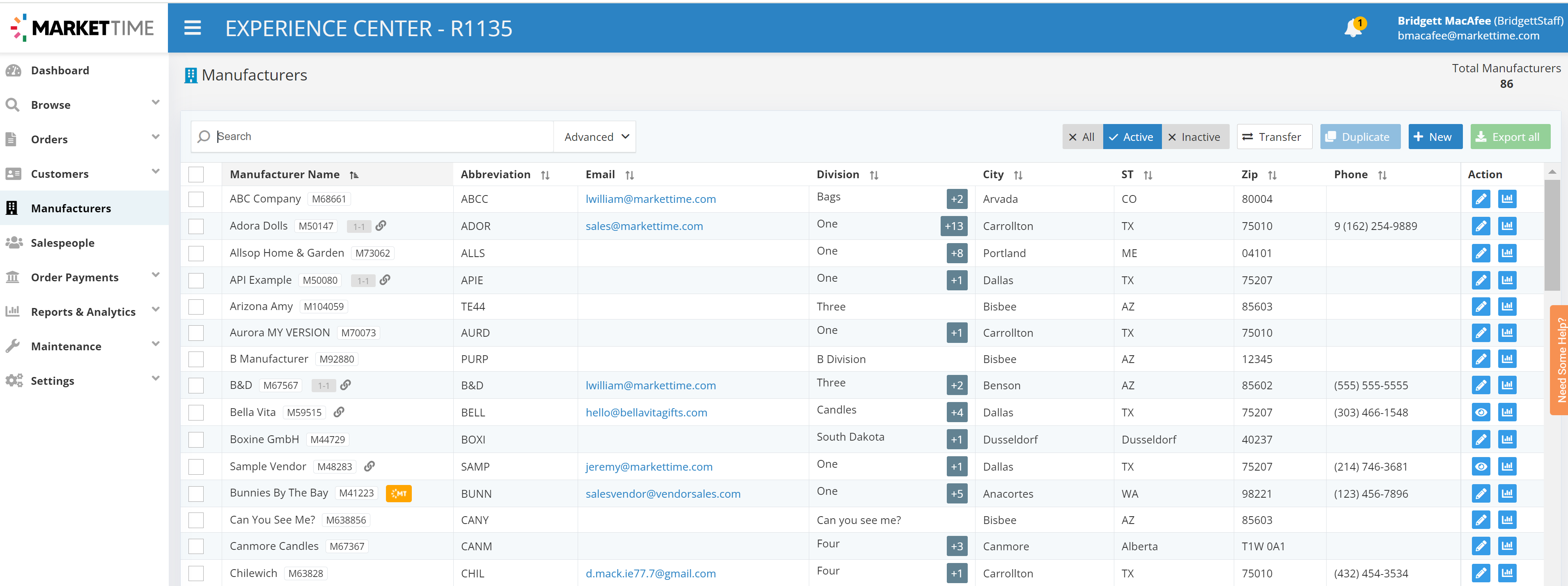Click the orange MT badge for Bunnies By The Bay
Screen dimensions: 1568x586
coord(399,494)
